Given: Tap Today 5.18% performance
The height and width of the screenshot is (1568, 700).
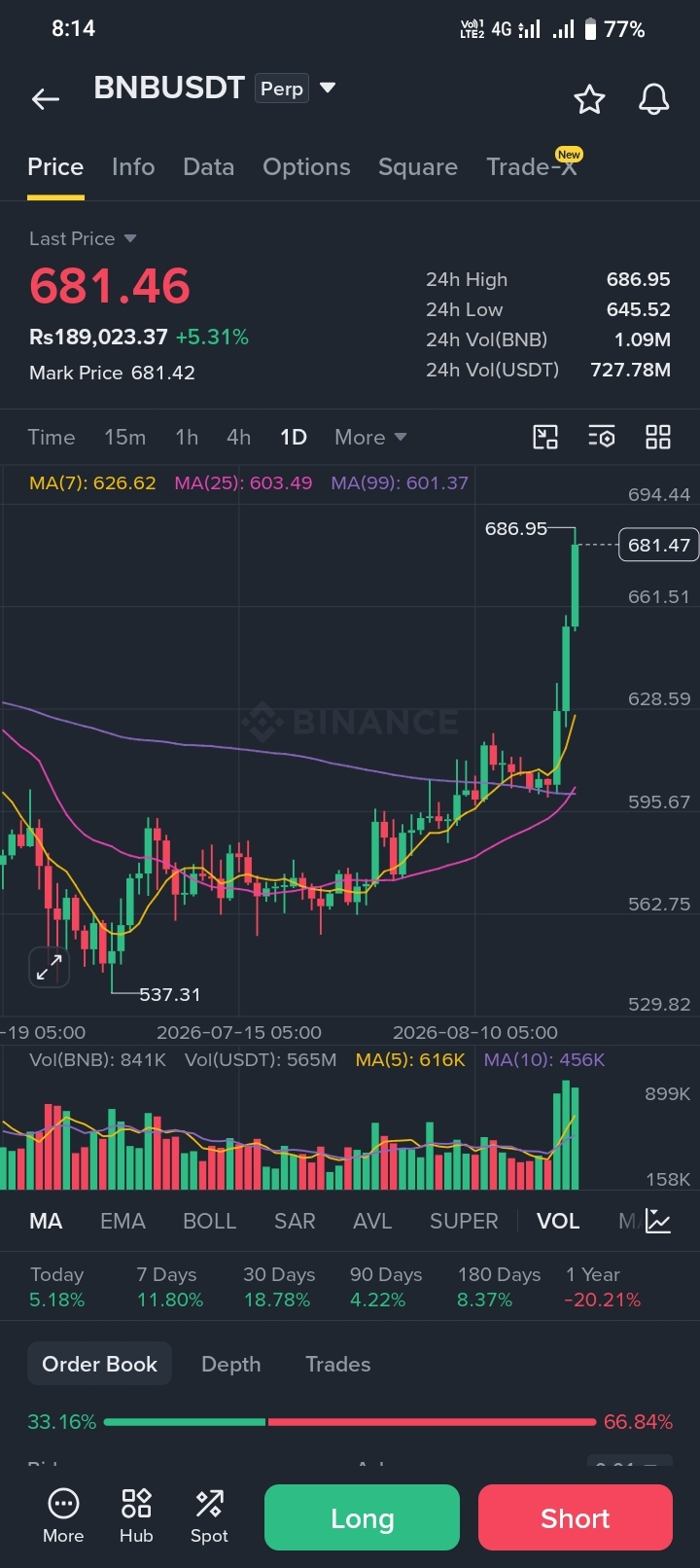Looking at the screenshot, I should 57,1287.
